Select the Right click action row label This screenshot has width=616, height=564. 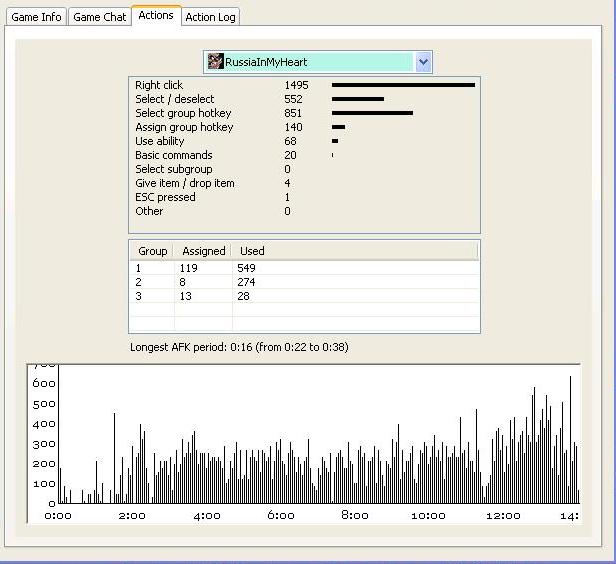[x=159, y=85]
